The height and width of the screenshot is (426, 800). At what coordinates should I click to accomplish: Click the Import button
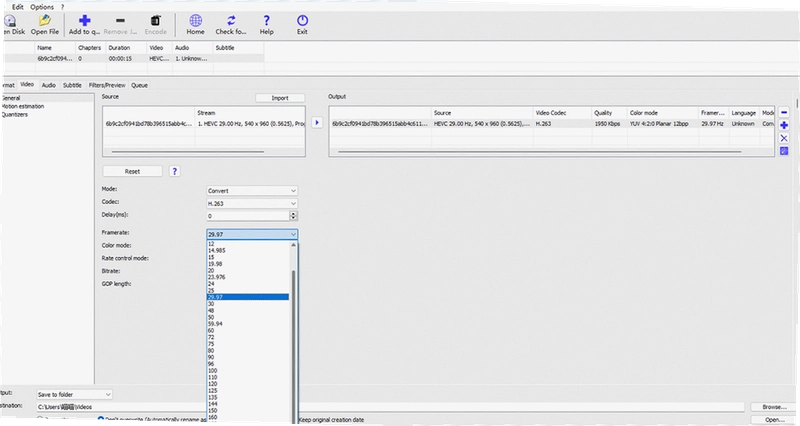point(280,98)
